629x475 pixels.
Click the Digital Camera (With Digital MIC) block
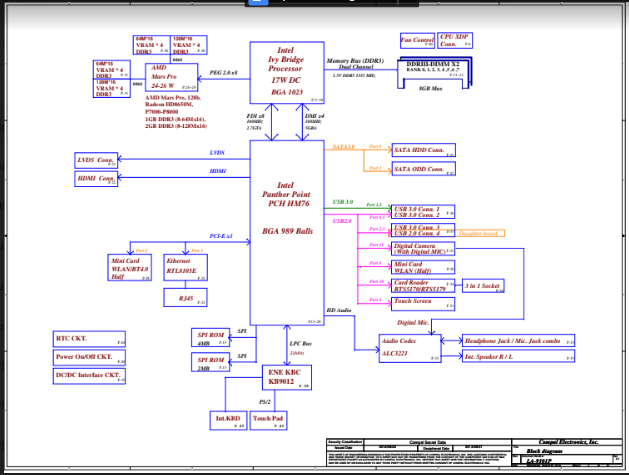[x=423, y=249]
